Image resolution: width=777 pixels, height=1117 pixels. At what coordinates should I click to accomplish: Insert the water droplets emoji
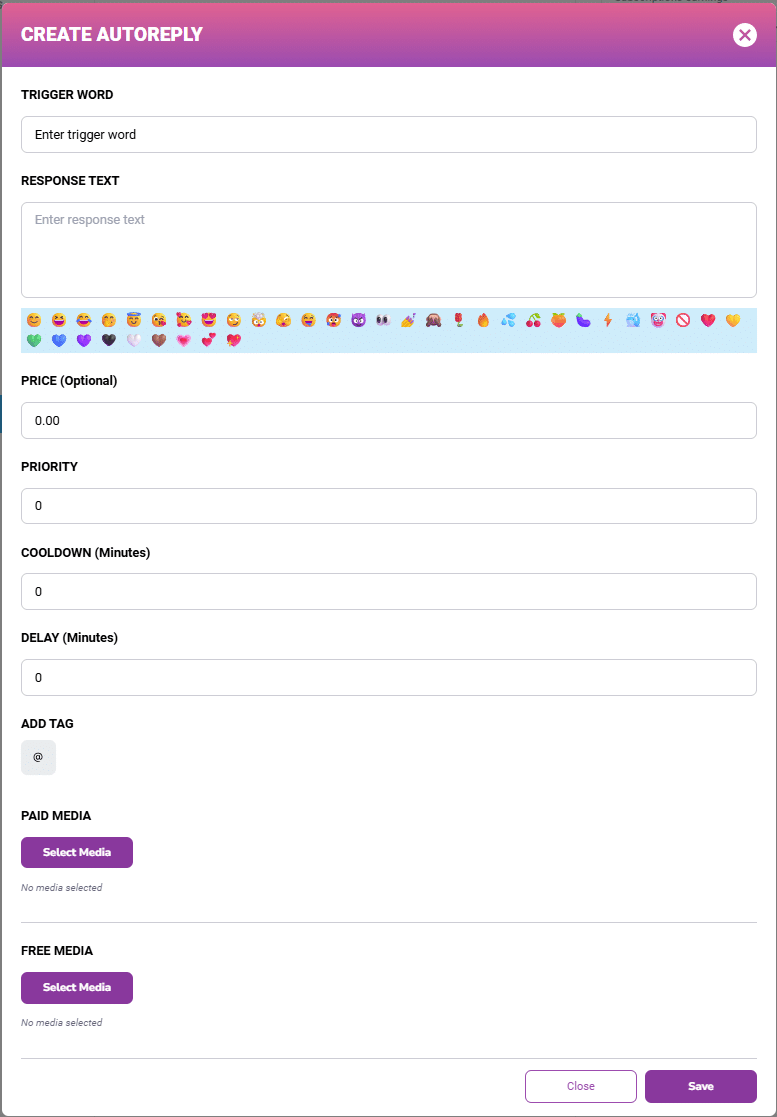[x=509, y=321]
